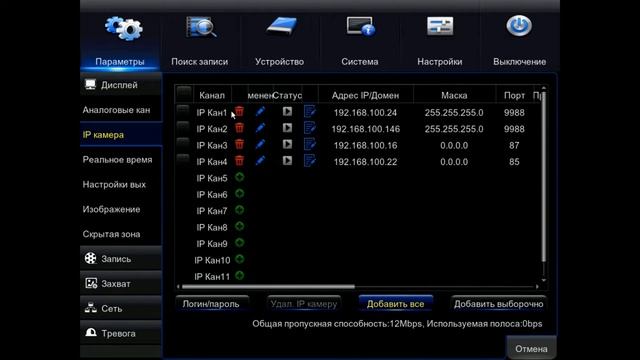Screen dimensions: 640x360
Task: Delete IP Кан4 with trash icon
Action: click(240, 160)
